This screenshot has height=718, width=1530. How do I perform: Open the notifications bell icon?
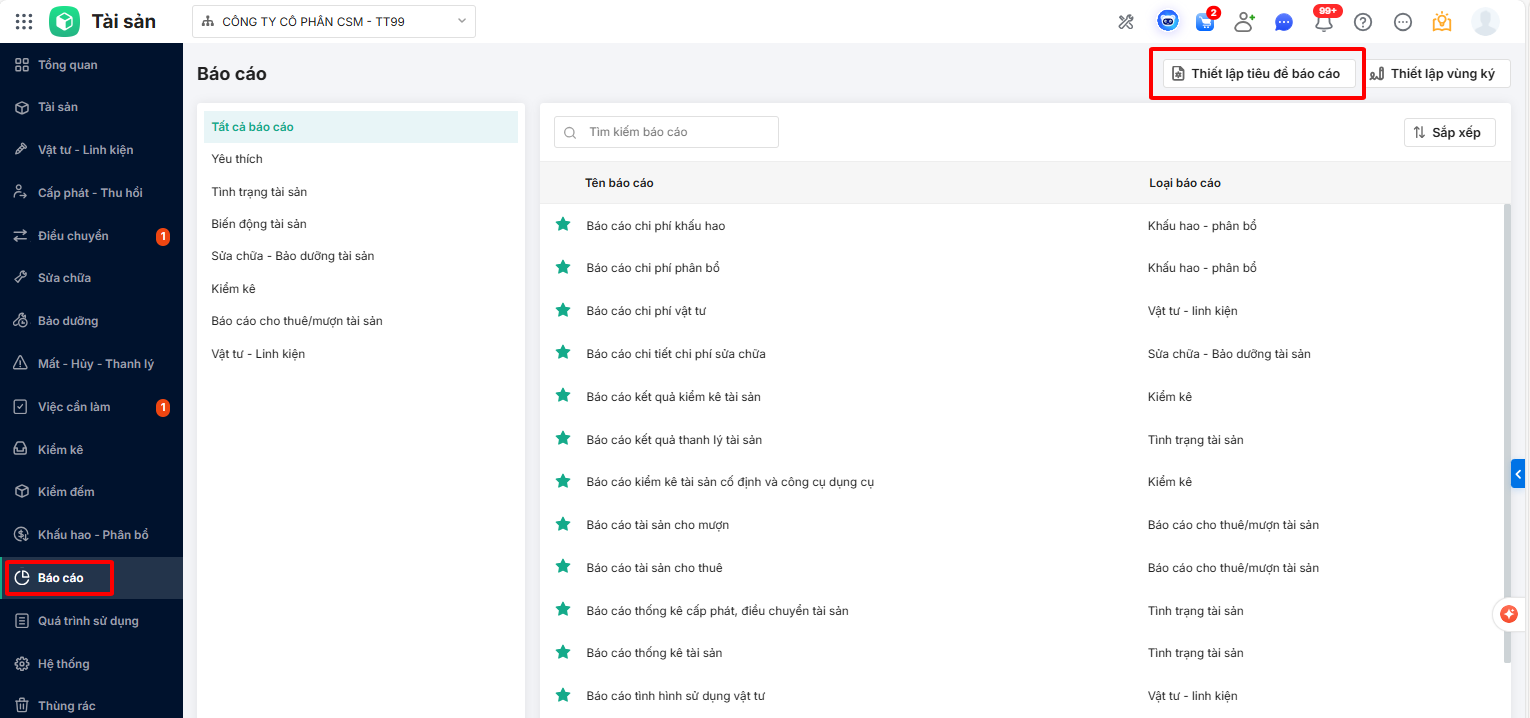tap(1324, 22)
